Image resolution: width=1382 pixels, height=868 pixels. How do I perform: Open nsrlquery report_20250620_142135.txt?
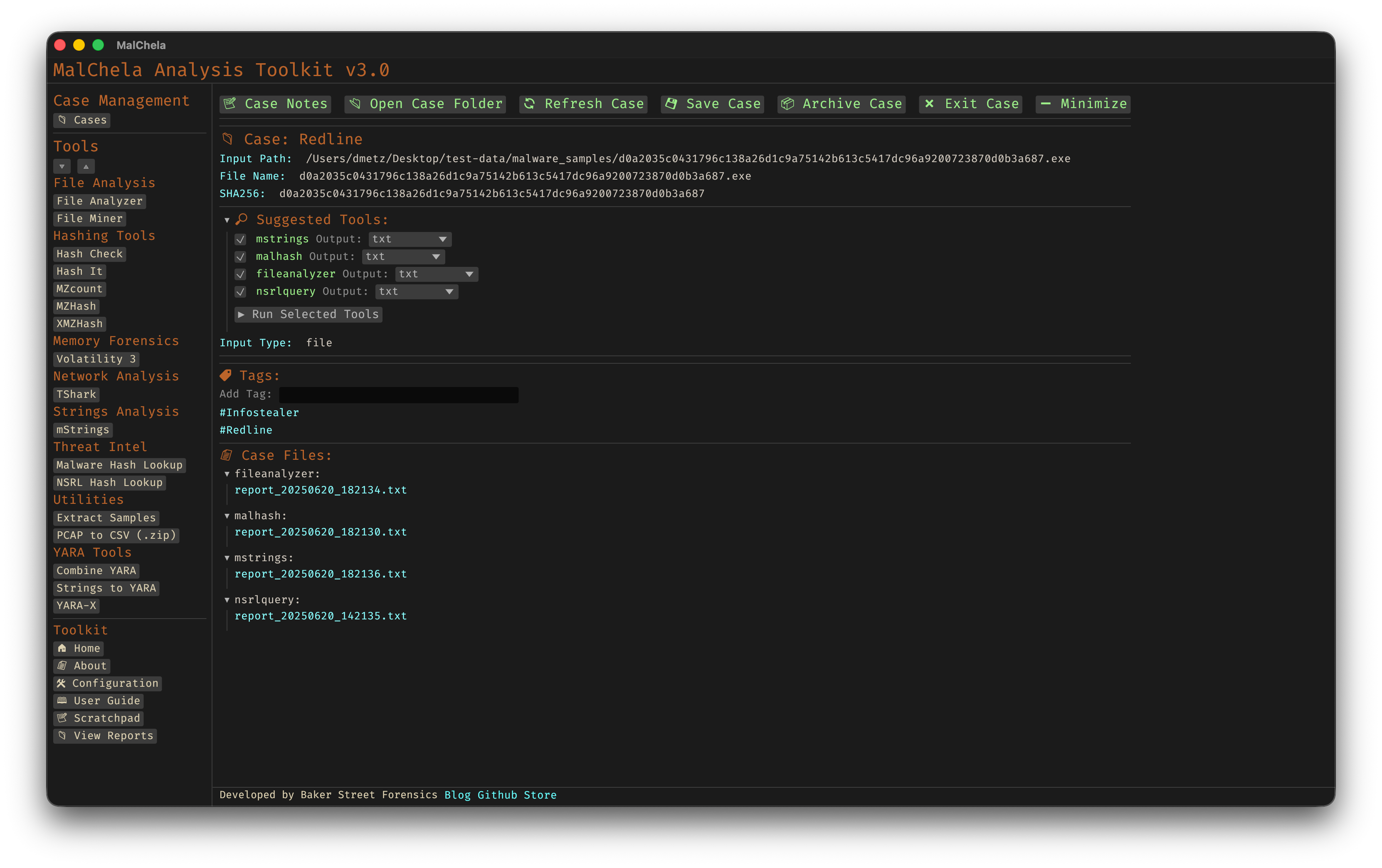tap(321, 616)
